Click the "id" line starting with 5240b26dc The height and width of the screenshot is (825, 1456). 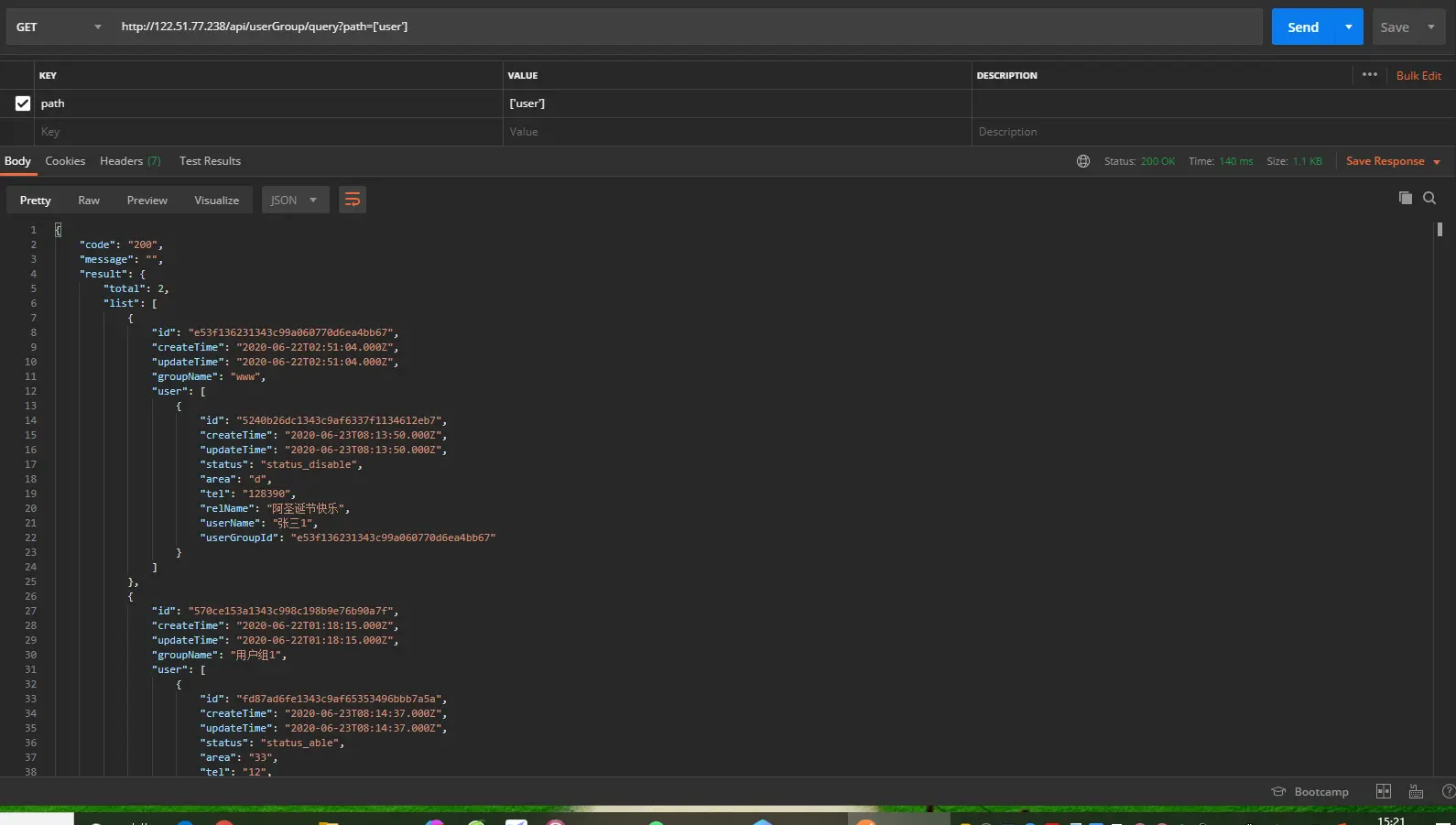coord(323,420)
